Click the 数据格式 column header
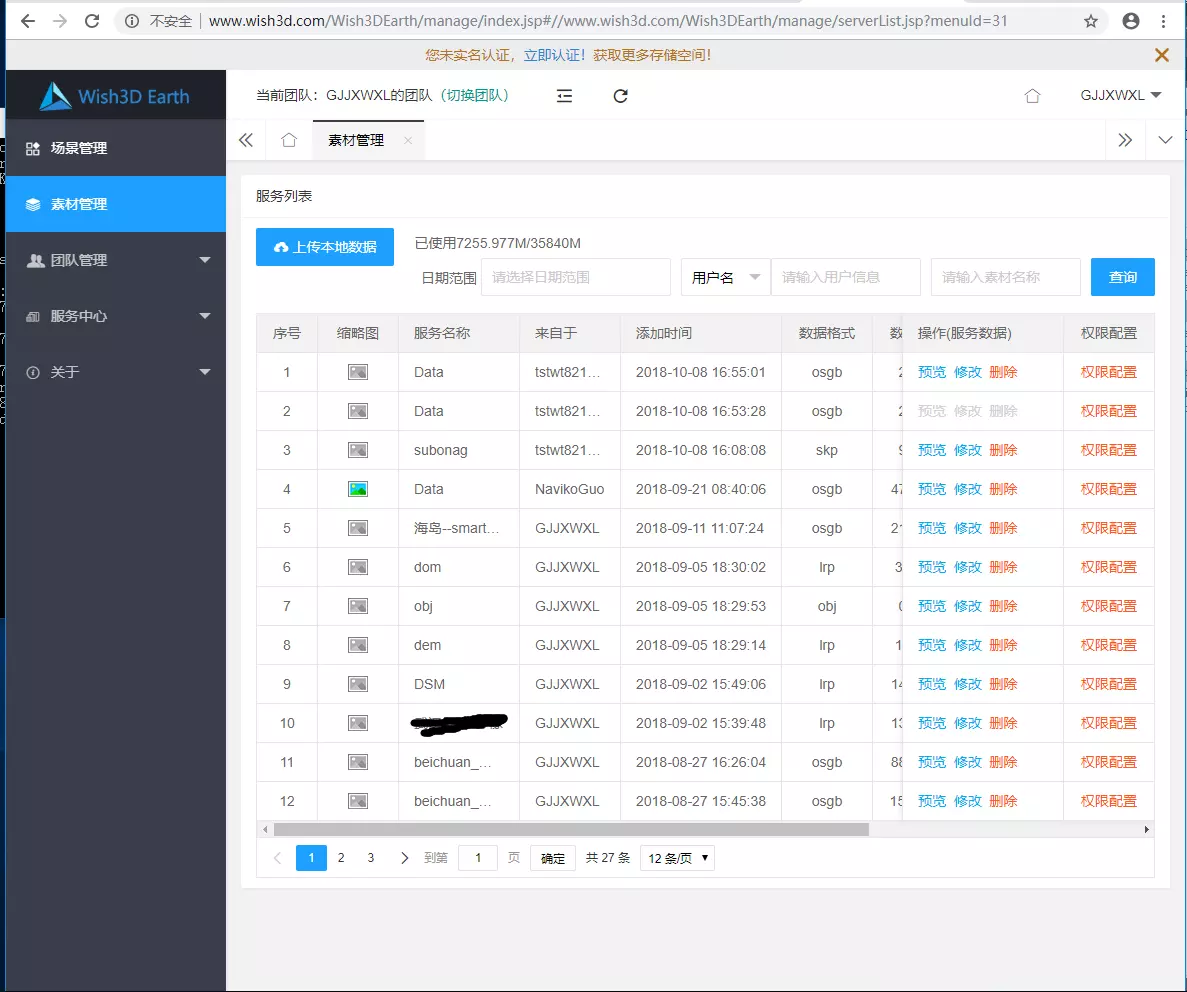Viewport: 1187px width, 992px height. (827, 333)
